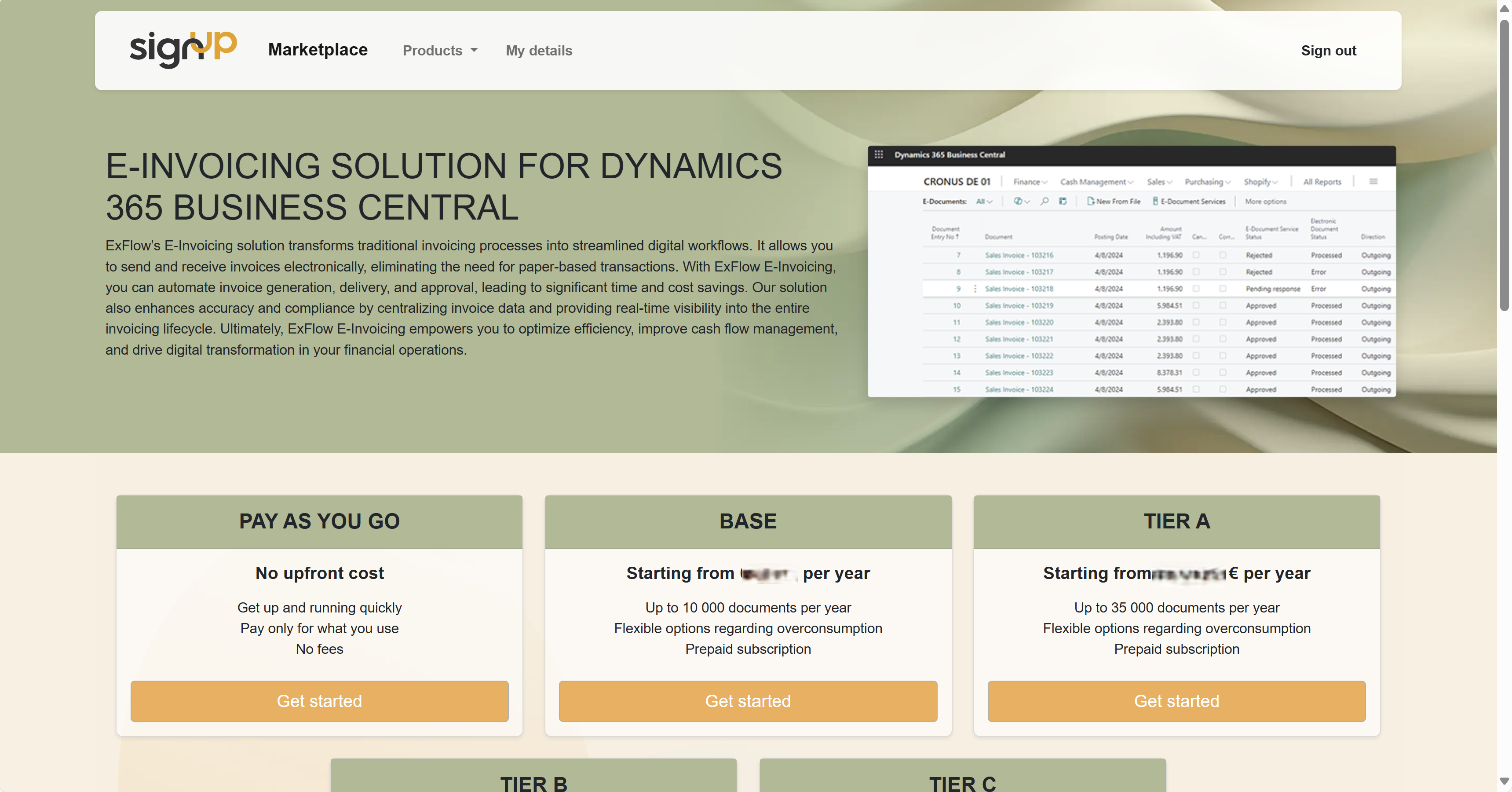
Task: Expand the Products dropdown menu
Action: [440, 51]
